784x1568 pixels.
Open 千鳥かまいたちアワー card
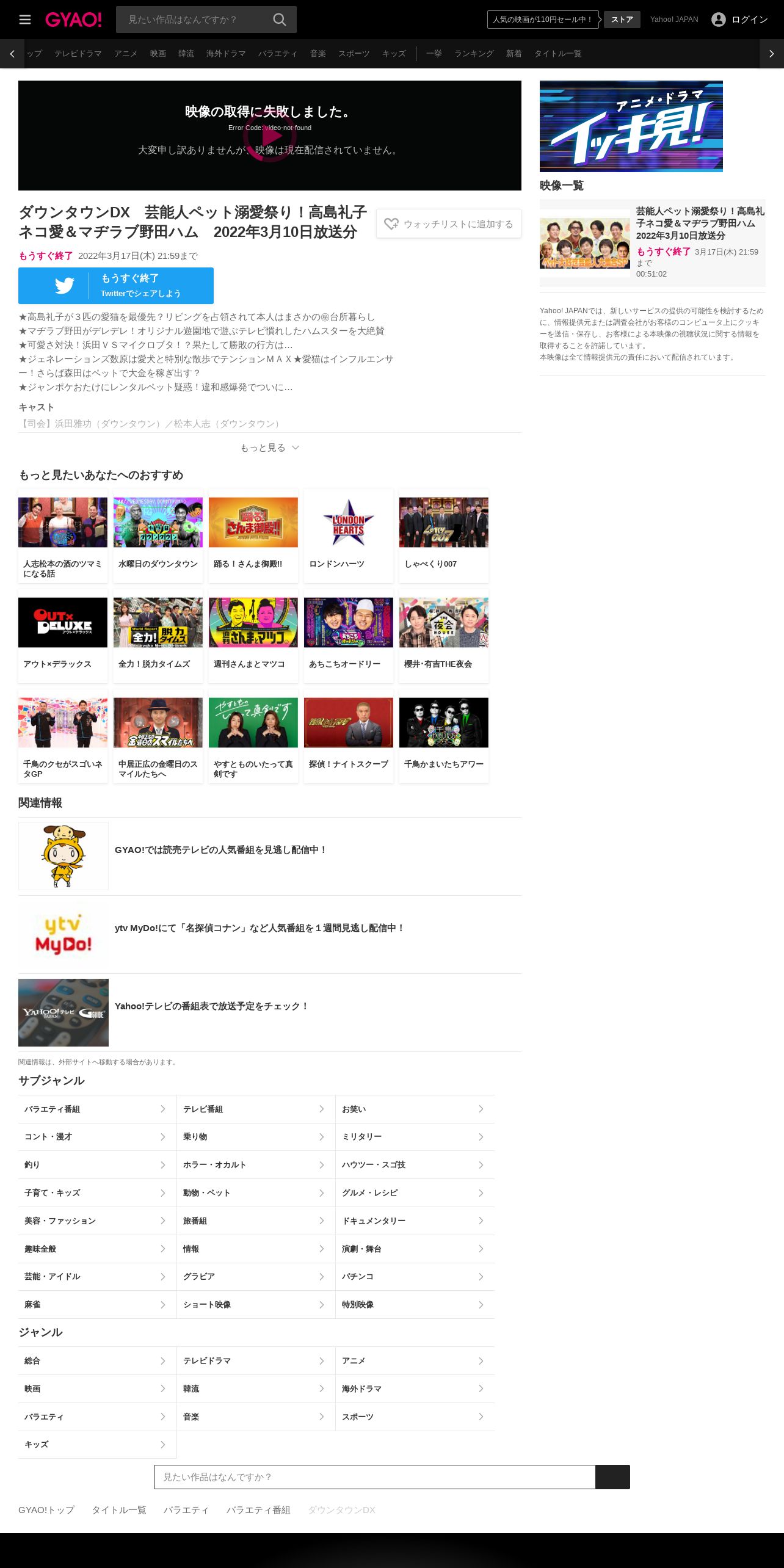pyautogui.click(x=444, y=736)
